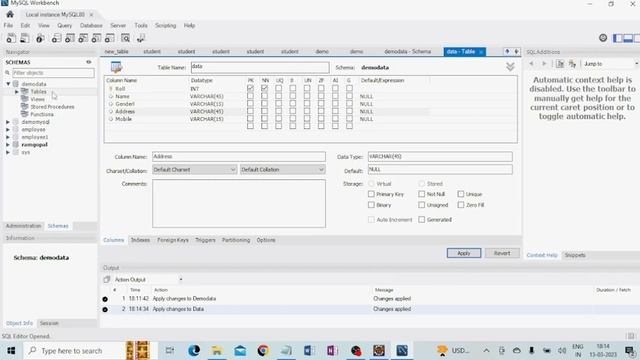The height and width of the screenshot is (360, 640).
Task: Click the Revert button
Action: click(x=502, y=253)
